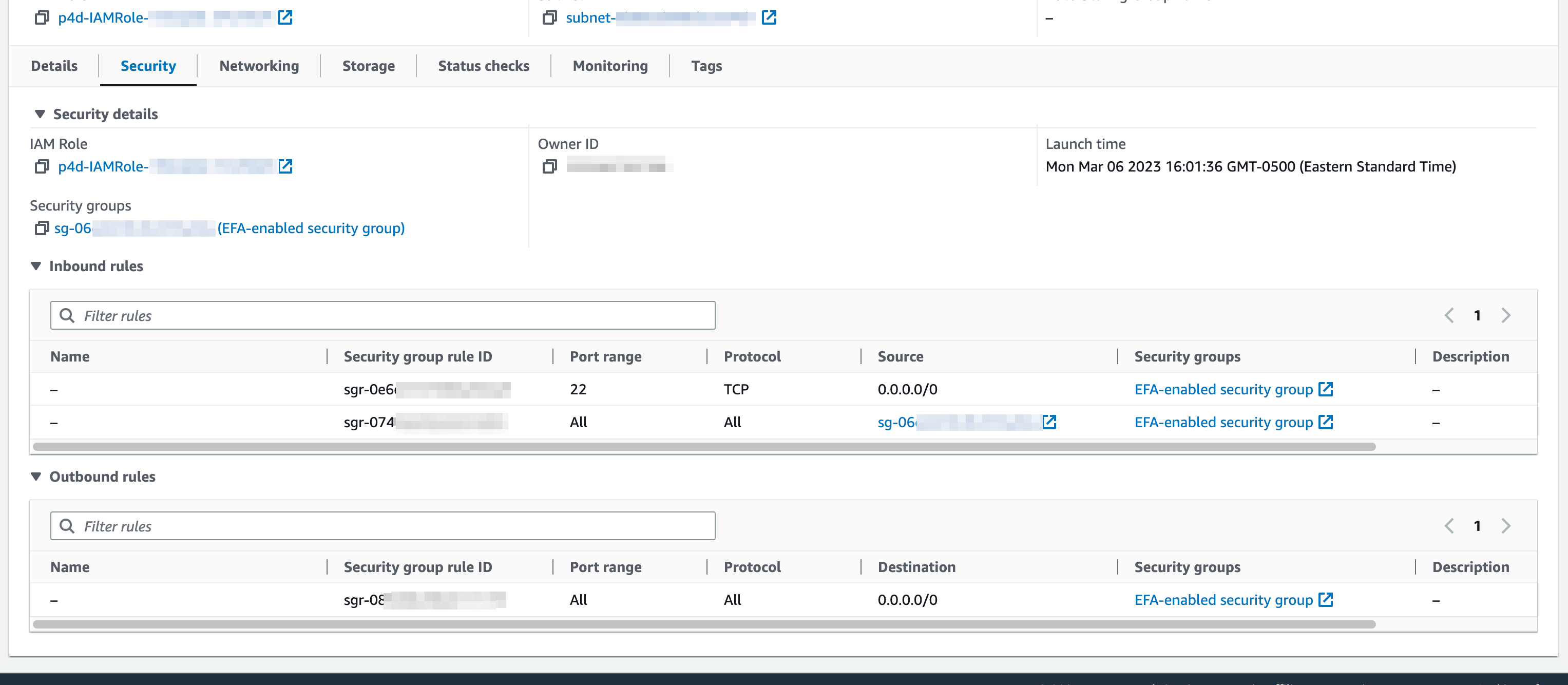This screenshot has height=685, width=1568.
Task: Open the Monitoring tab
Action: click(x=610, y=66)
